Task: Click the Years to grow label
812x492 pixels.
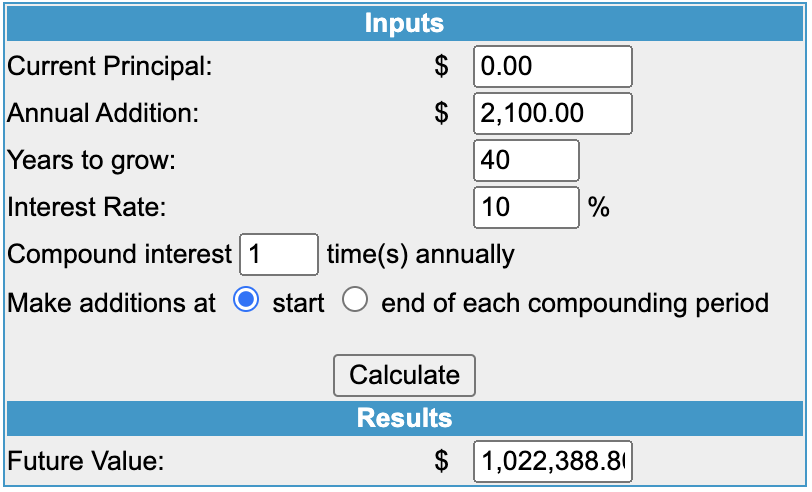Action: click(x=92, y=161)
